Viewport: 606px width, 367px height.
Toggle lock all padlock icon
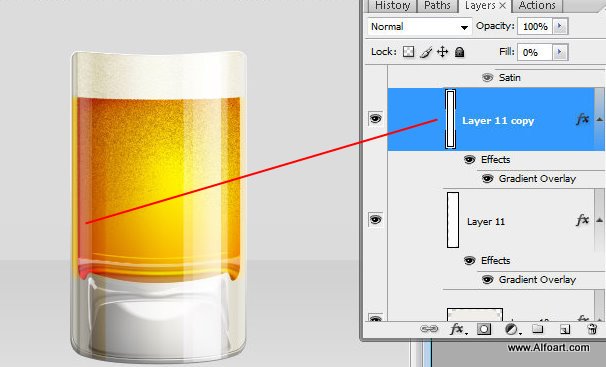click(460, 52)
